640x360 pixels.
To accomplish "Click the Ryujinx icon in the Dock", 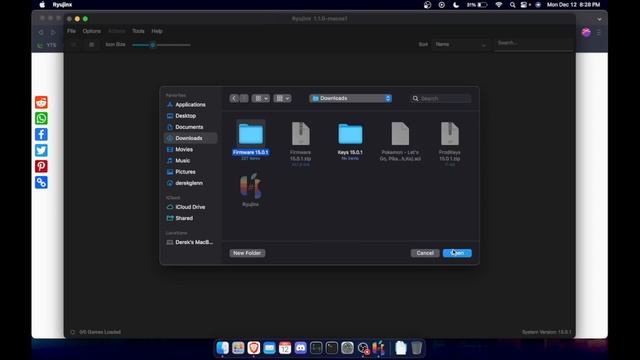I will [x=378, y=348].
